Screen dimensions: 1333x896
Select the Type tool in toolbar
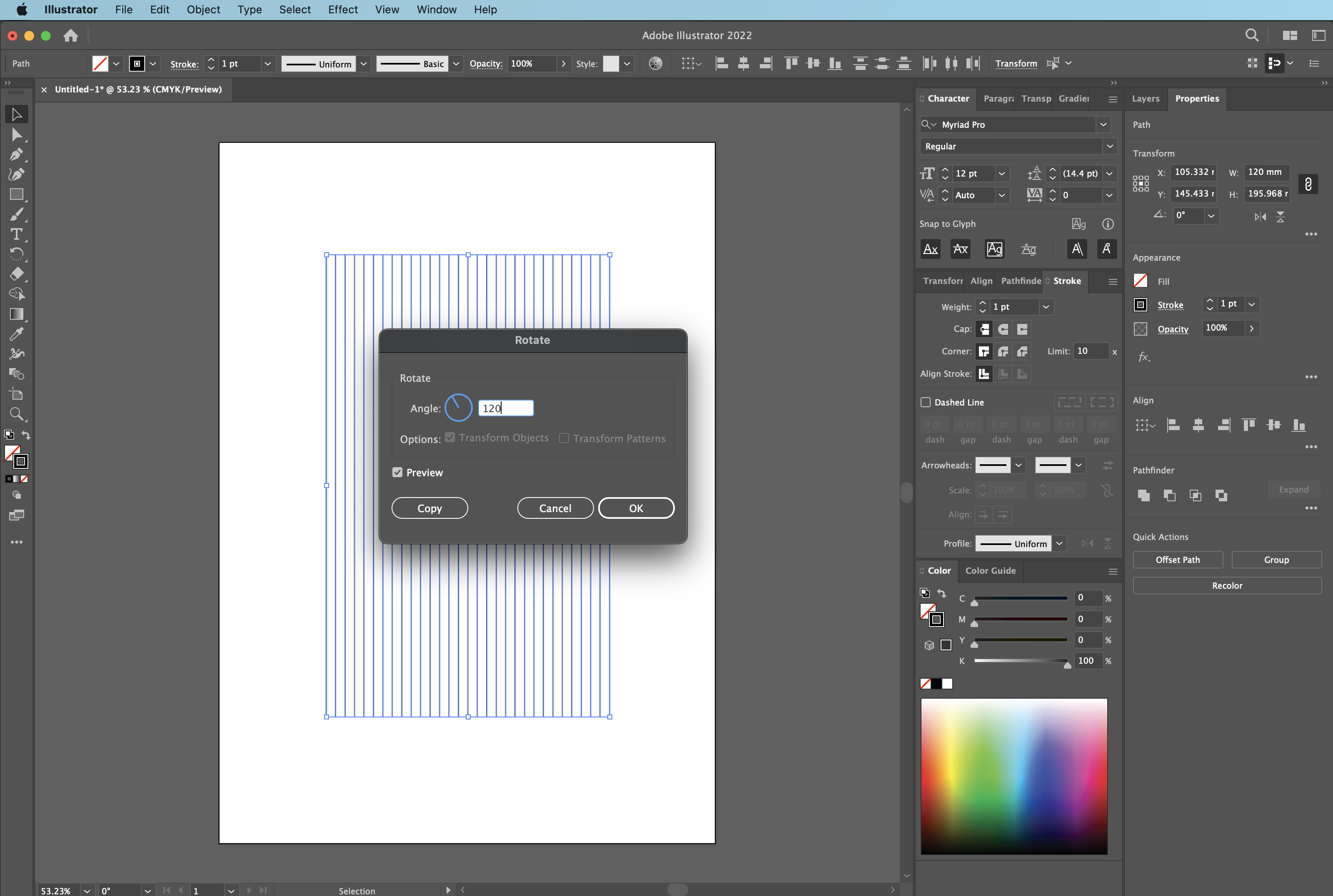point(17,234)
